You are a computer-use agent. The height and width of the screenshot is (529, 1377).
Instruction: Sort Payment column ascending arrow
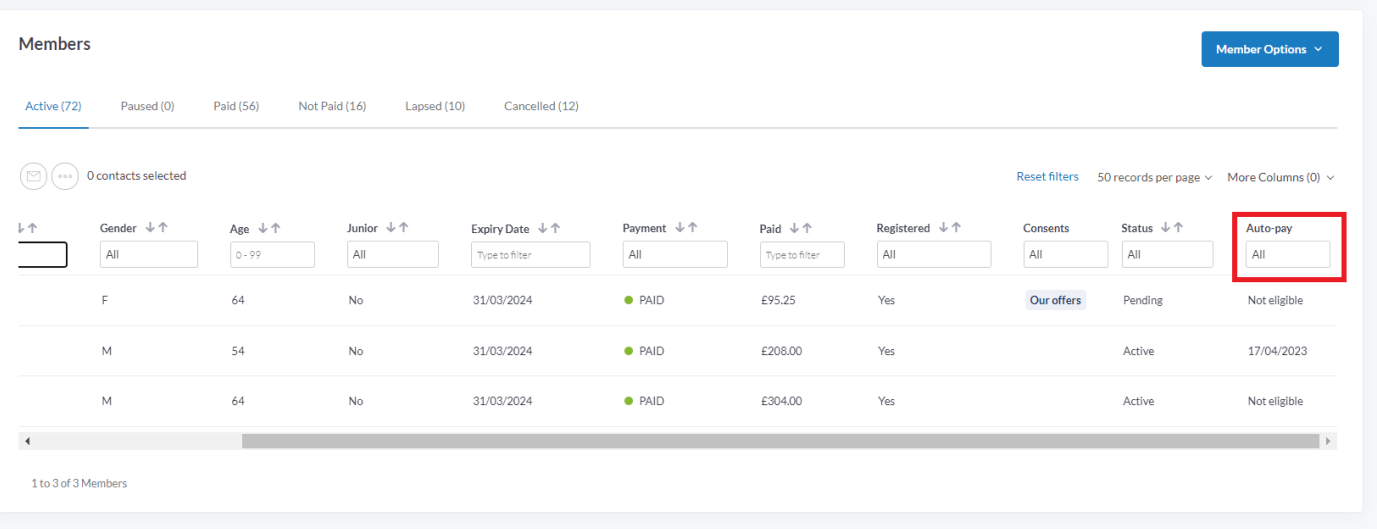click(x=692, y=228)
